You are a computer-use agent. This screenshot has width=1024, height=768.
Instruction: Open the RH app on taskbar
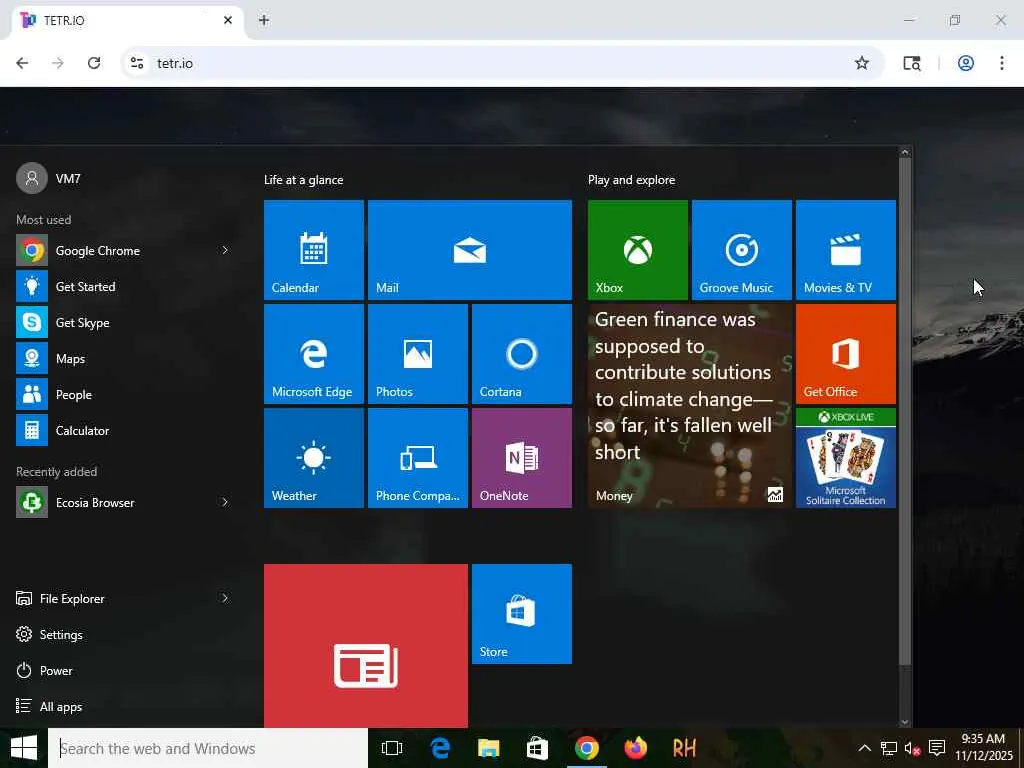click(684, 748)
